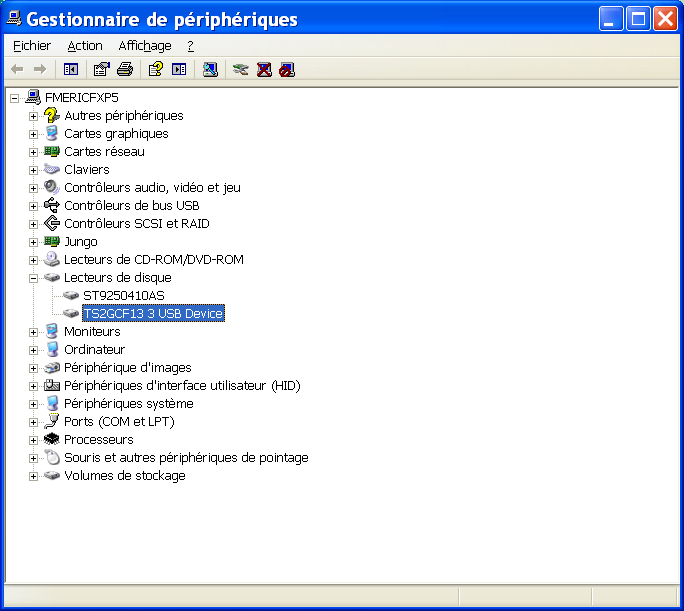This screenshot has width=684, height=611.
Task: Select the Moniteurs label
Action: [x=92, y=331]
